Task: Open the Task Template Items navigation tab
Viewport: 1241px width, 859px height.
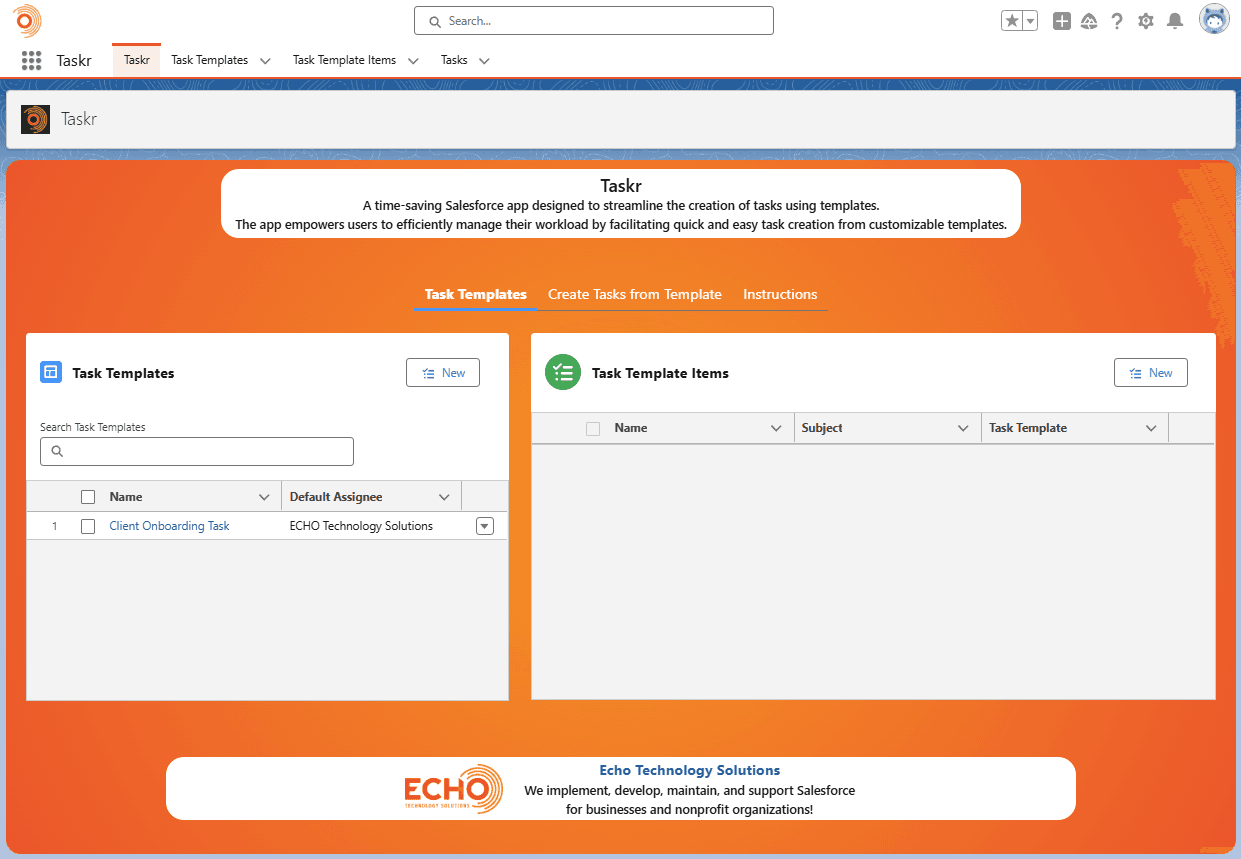Action: tap(344, 60)
